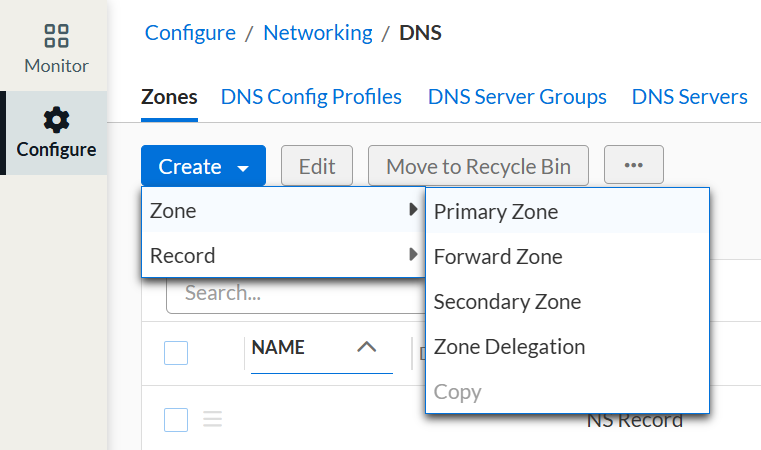Select Secondary Zone menu entry
This screenshot has height=450, width=761.
506,301
